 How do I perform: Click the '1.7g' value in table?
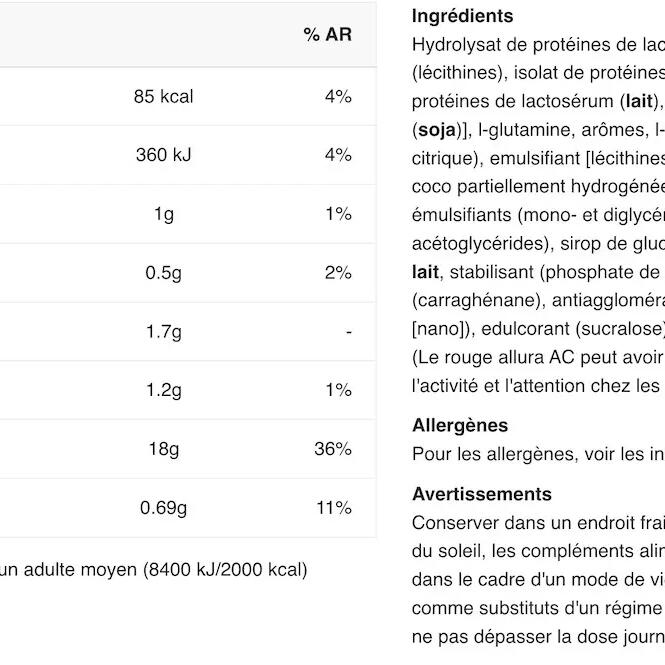click(x=163, y=332)
